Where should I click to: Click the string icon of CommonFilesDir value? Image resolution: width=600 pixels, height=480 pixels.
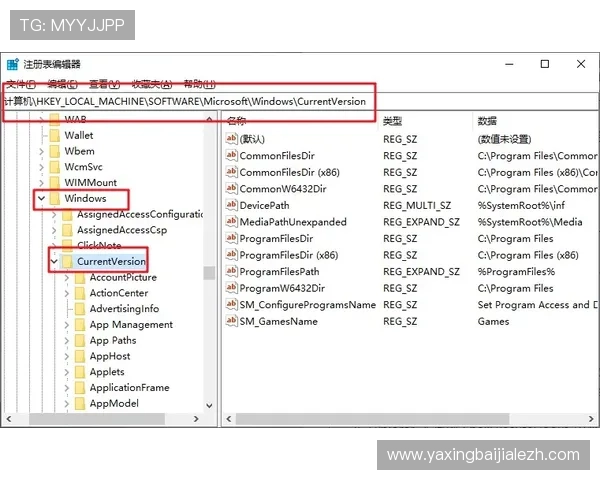pos(231,155)
